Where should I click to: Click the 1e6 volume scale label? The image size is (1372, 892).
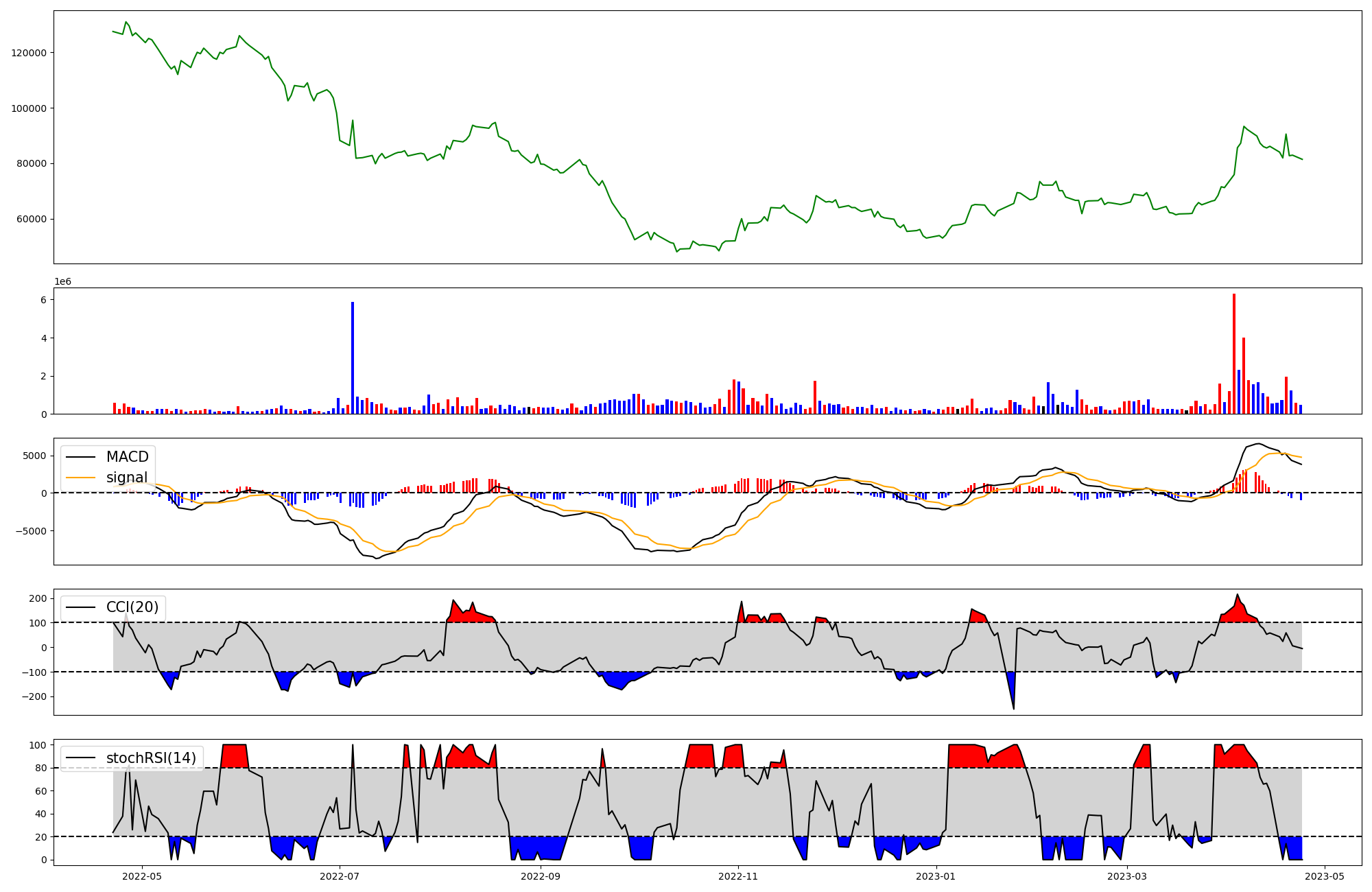62,282
